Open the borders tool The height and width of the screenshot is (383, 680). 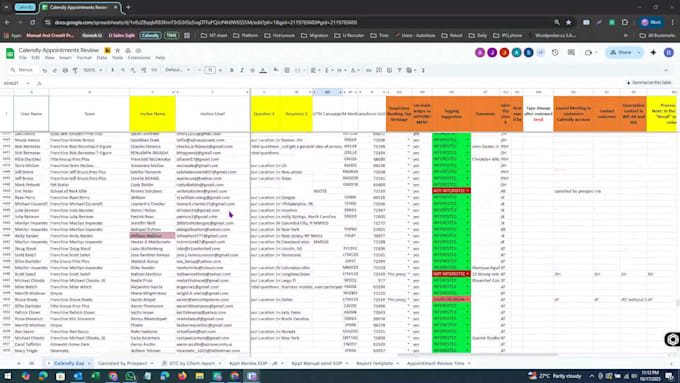287,70
